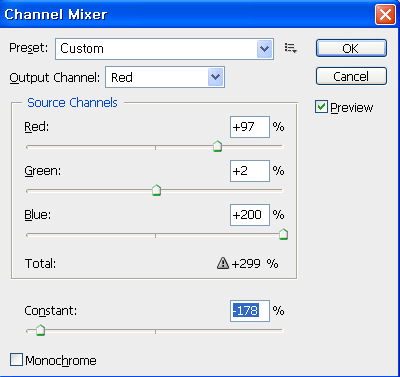Viewport: 400px width, 377px height.
Task: Click the Preset label
Action: click(x=29, y=48)
